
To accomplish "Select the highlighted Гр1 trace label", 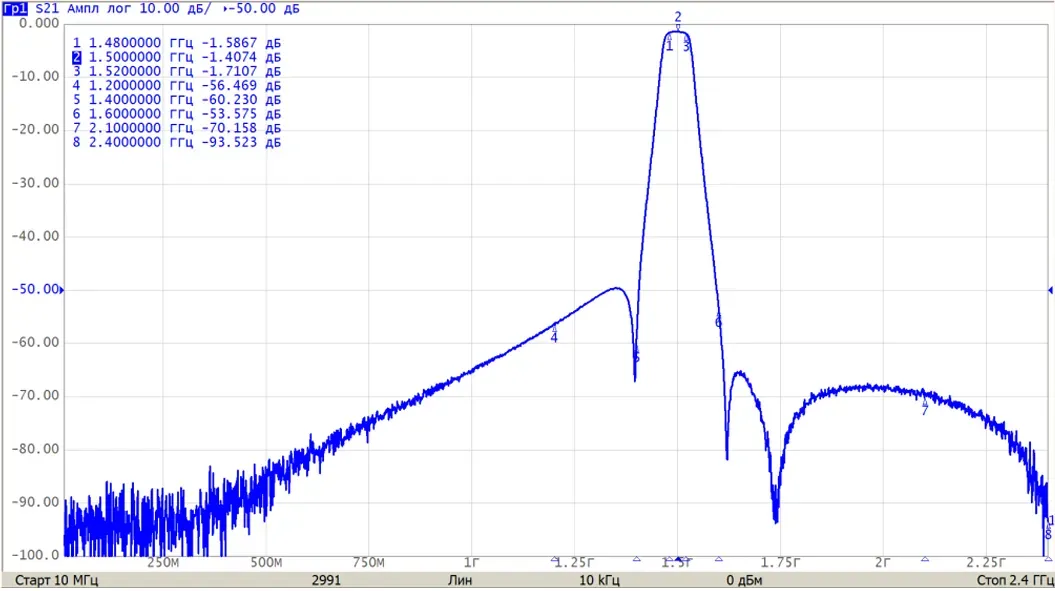I will (15, 9).
